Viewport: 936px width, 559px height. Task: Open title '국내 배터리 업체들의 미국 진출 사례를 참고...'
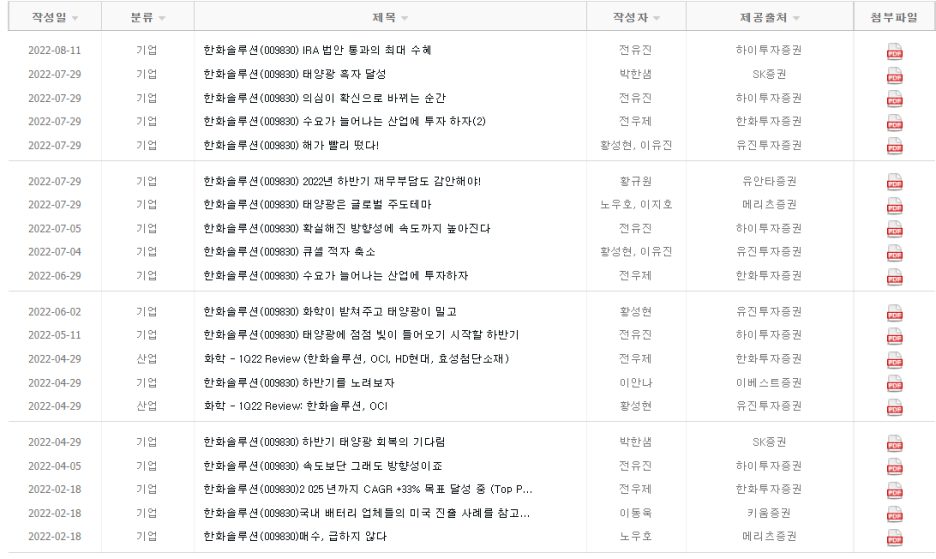tap(367, 513)
